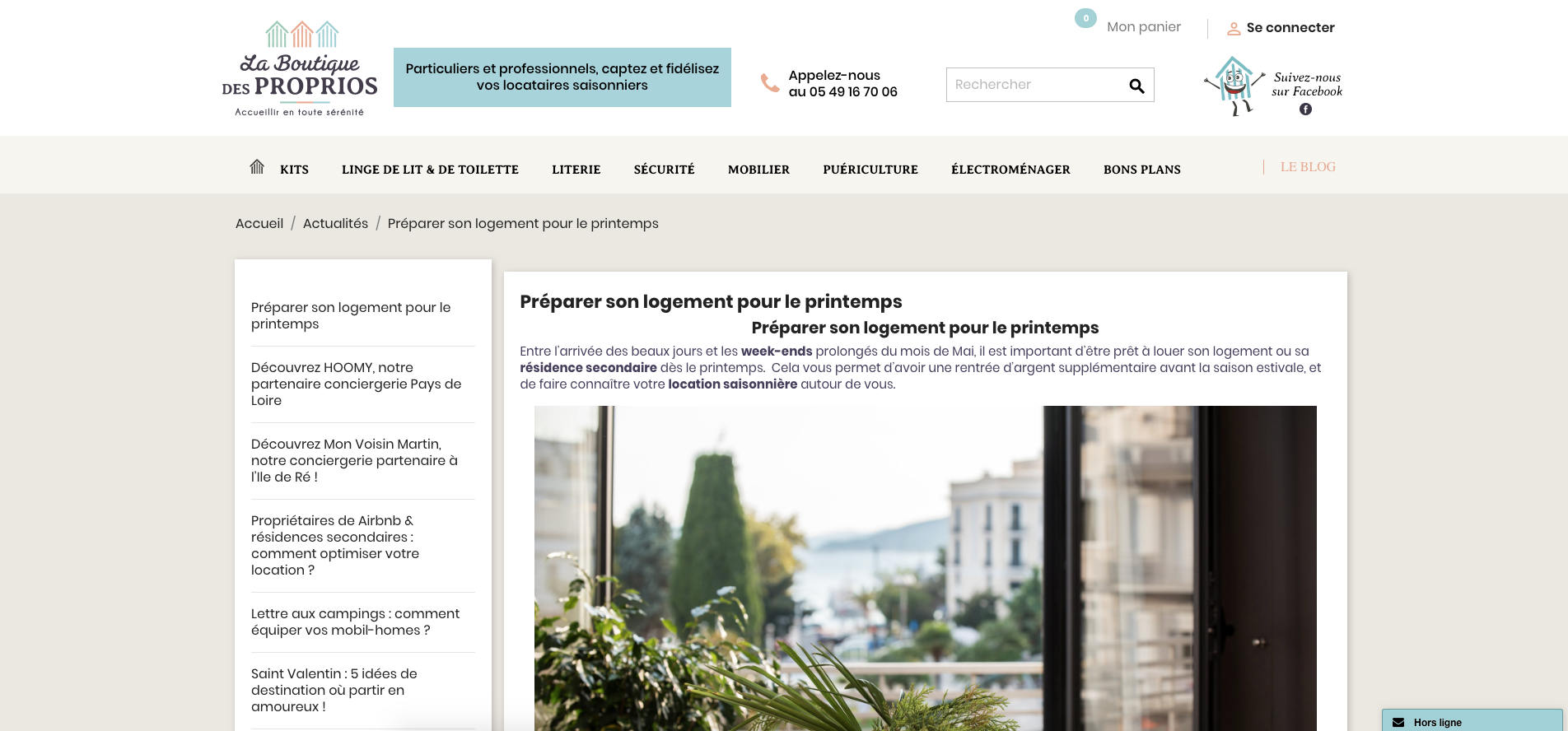The height and width of the screenshot is (731, 1568).
Task: Click the user icon beside Se connecter
Action: tap(1234, 29)
